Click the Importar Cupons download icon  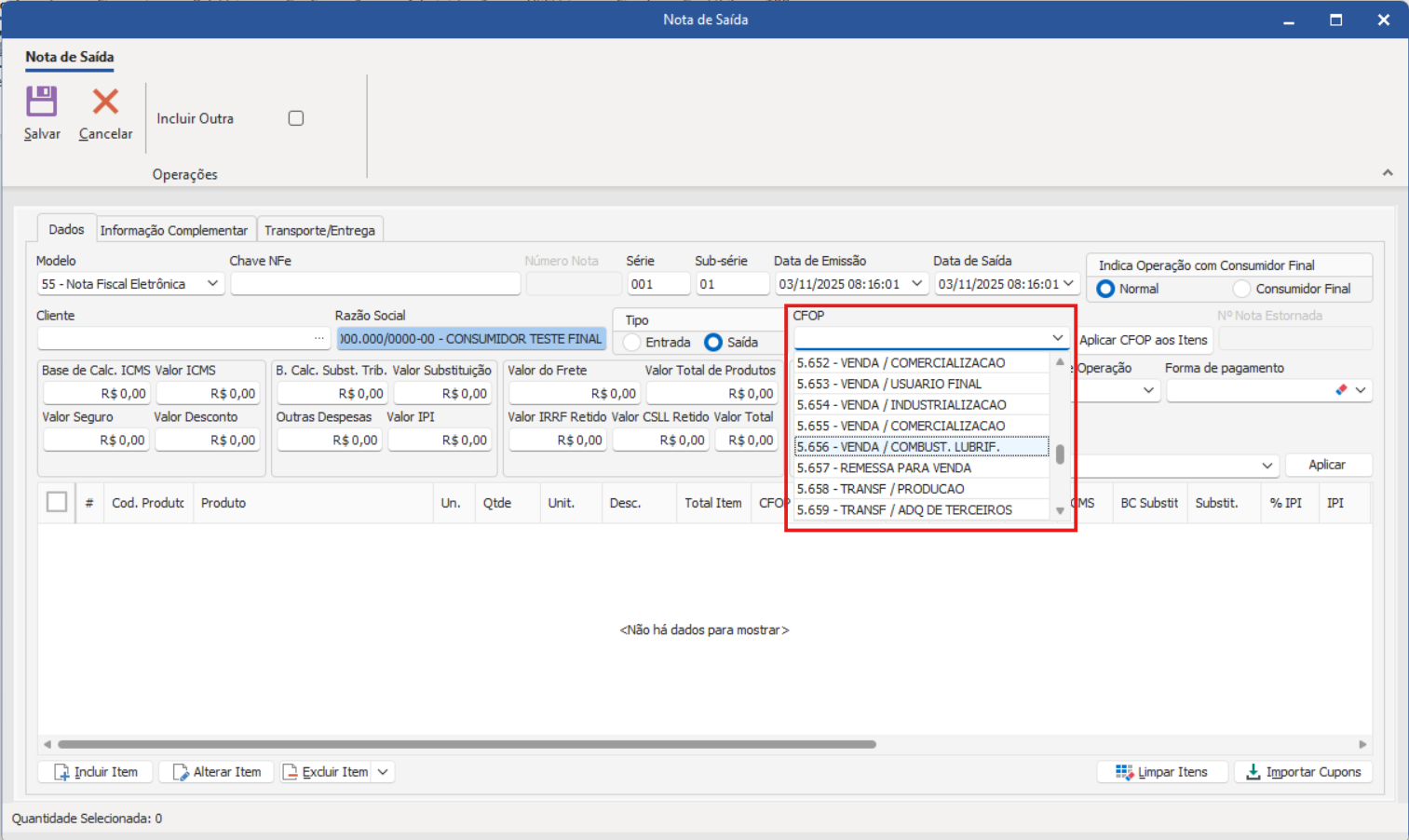[x=1253, y=772]
